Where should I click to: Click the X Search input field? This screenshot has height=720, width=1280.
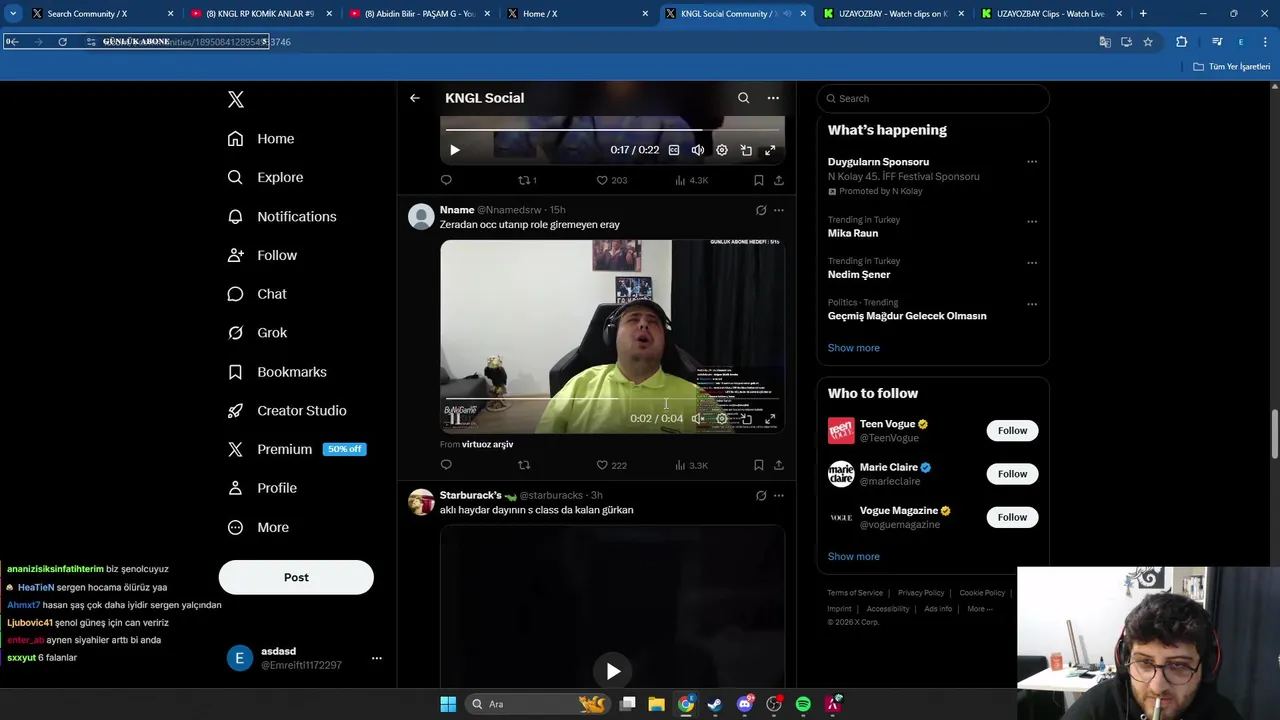pyautogui.click(x=933, y=98)
